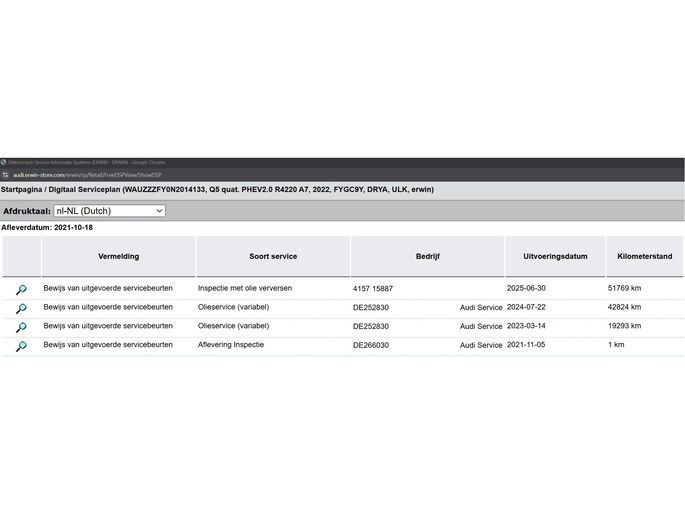
Task: Click the 51769 km mileage value
Action: click(624, 288)
